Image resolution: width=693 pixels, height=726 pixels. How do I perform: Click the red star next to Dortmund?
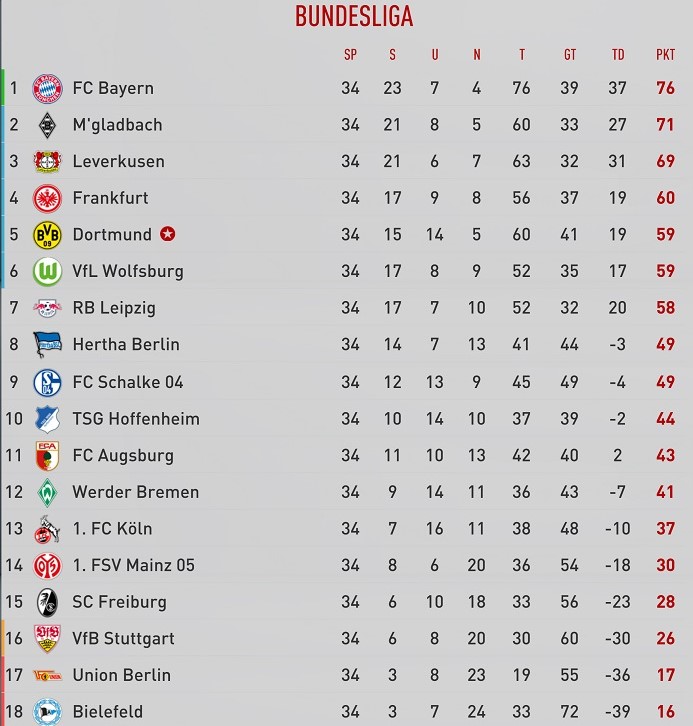(168, 234)
